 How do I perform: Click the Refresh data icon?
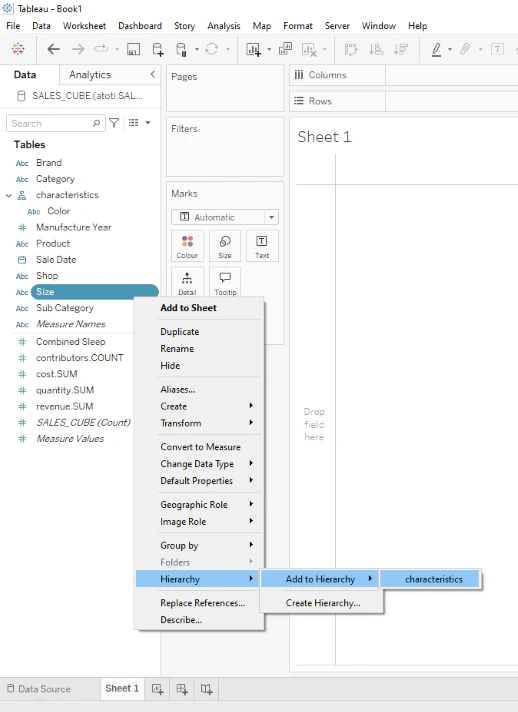point(212,49)
